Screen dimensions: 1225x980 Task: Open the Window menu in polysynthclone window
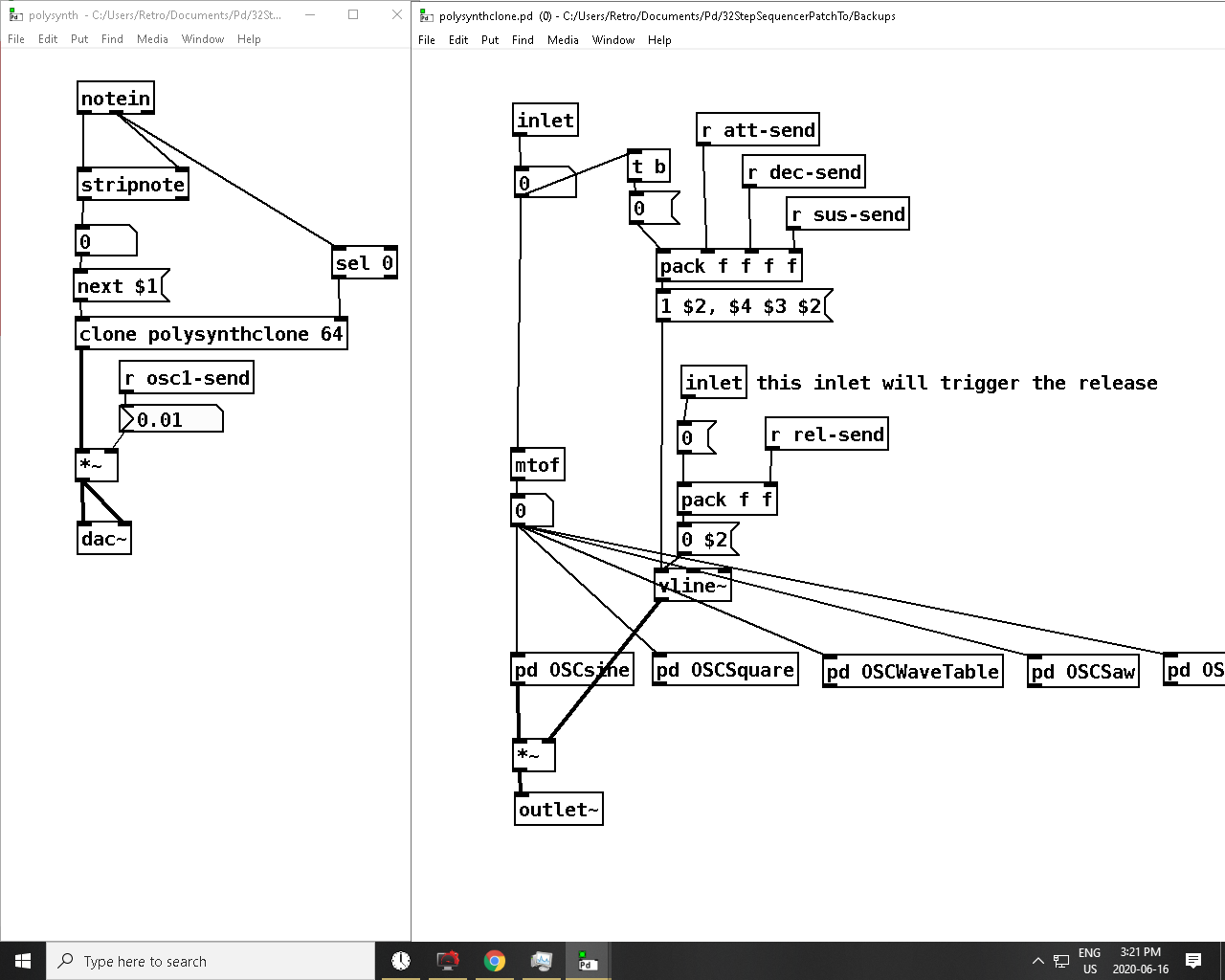coord(613,40)
